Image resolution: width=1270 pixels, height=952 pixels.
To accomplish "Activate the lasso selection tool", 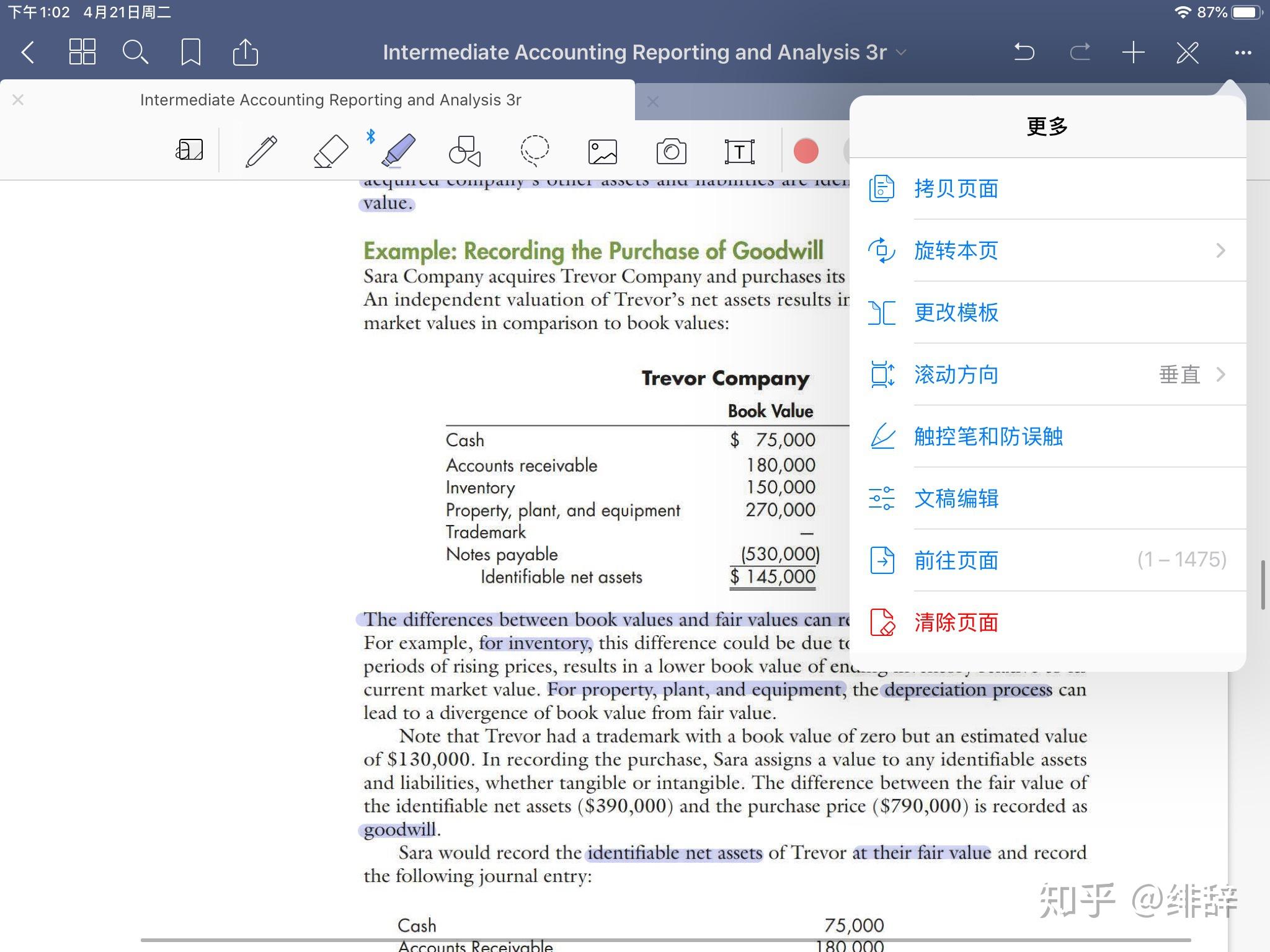I will (x=534, y=151).
